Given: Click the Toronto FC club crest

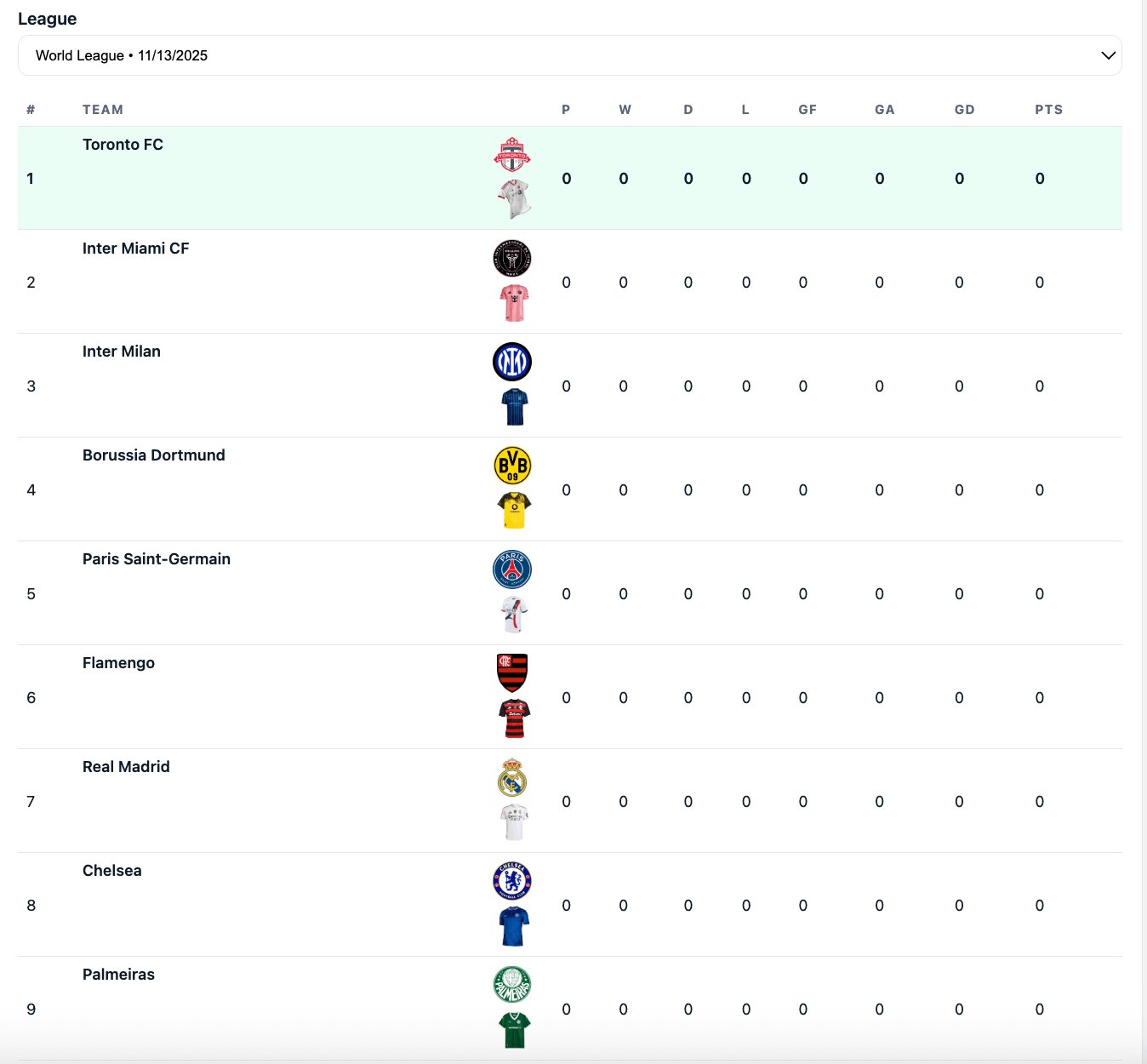Looking at the screenshot, I should tap(512, 154).
